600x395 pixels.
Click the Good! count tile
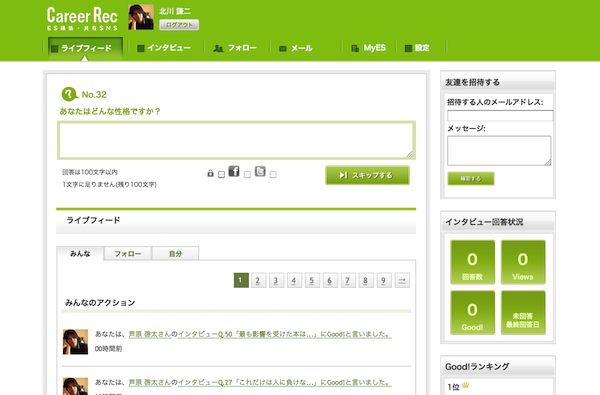[473, 313]
